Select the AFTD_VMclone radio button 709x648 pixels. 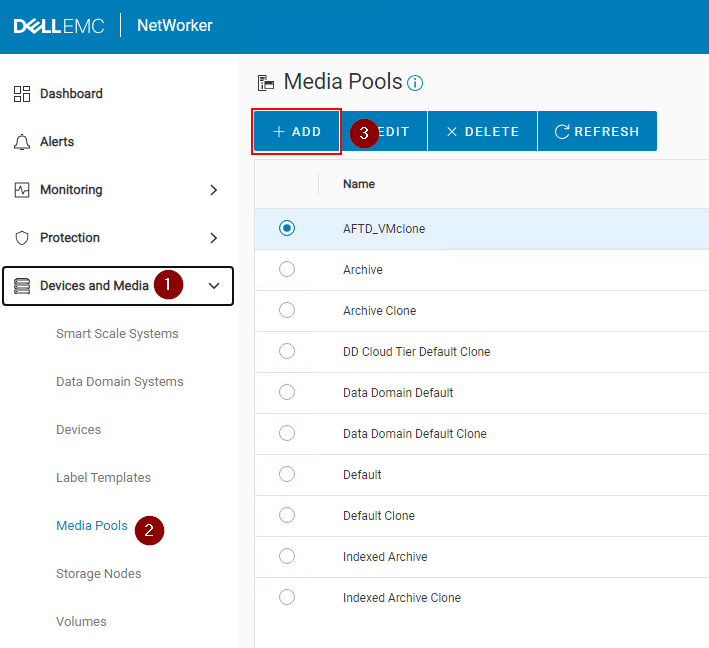[x=287, y=228]
